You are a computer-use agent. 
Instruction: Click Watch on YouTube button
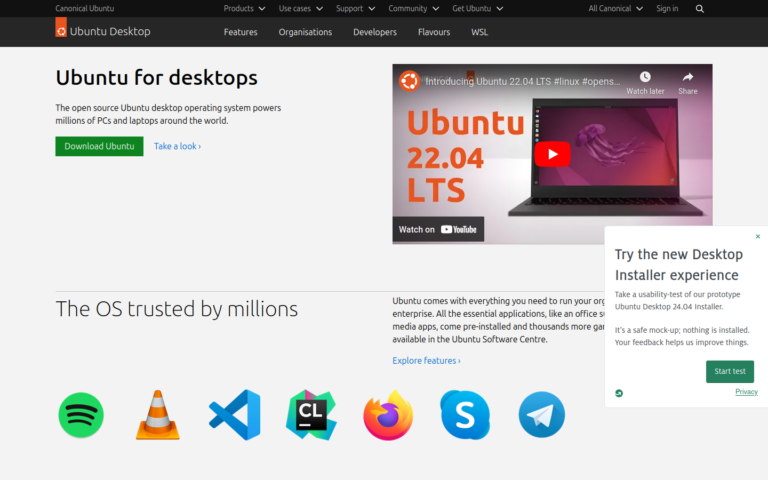click(x=438, y=229)
